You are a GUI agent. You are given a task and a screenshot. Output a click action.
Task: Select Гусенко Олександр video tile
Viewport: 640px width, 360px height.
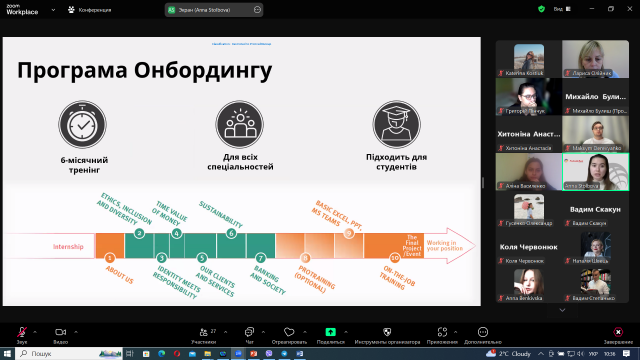[x=529, y=209]
